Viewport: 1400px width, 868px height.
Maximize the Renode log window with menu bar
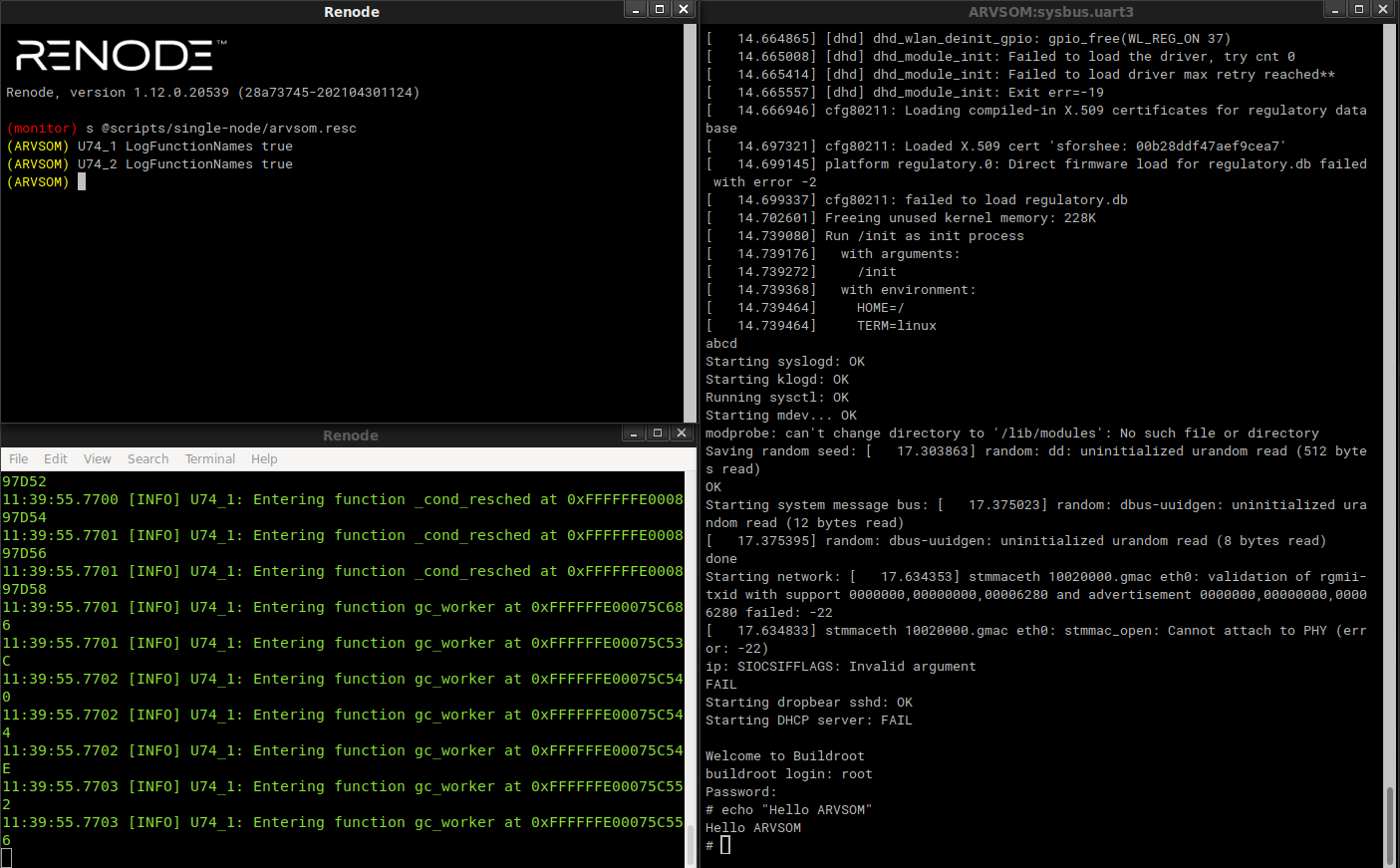657,434
